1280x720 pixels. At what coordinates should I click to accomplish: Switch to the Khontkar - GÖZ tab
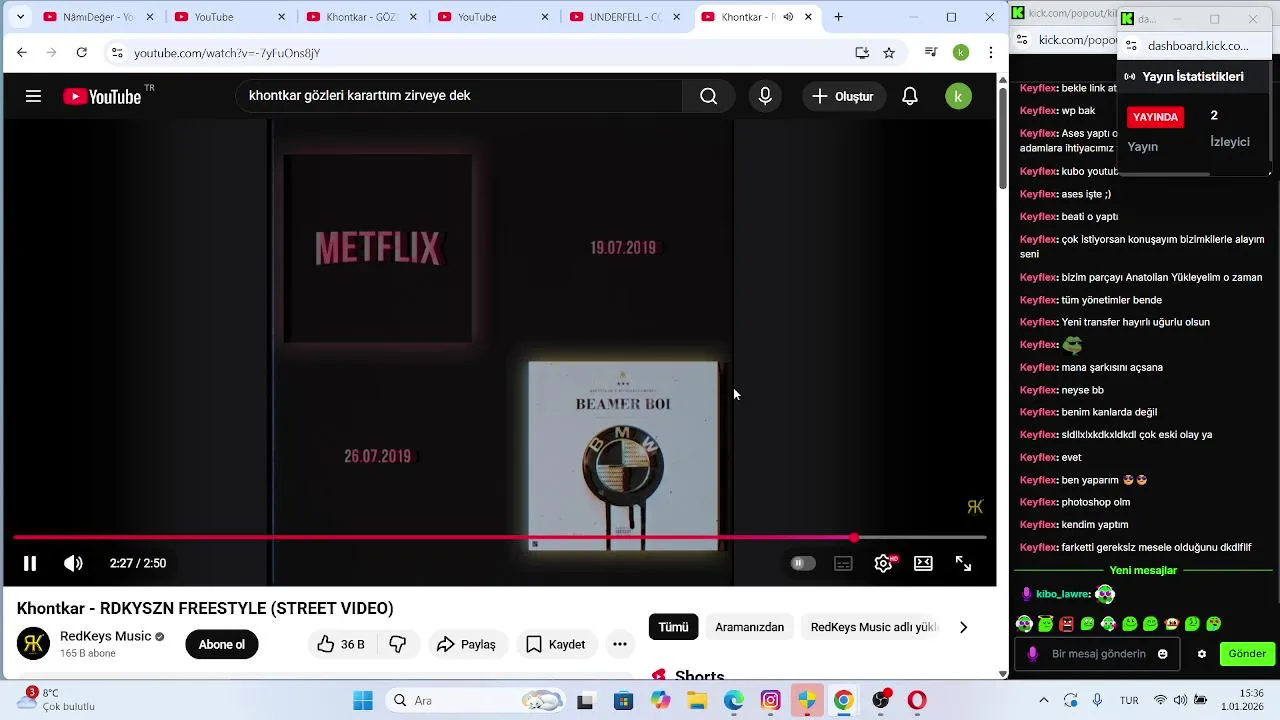361,17
